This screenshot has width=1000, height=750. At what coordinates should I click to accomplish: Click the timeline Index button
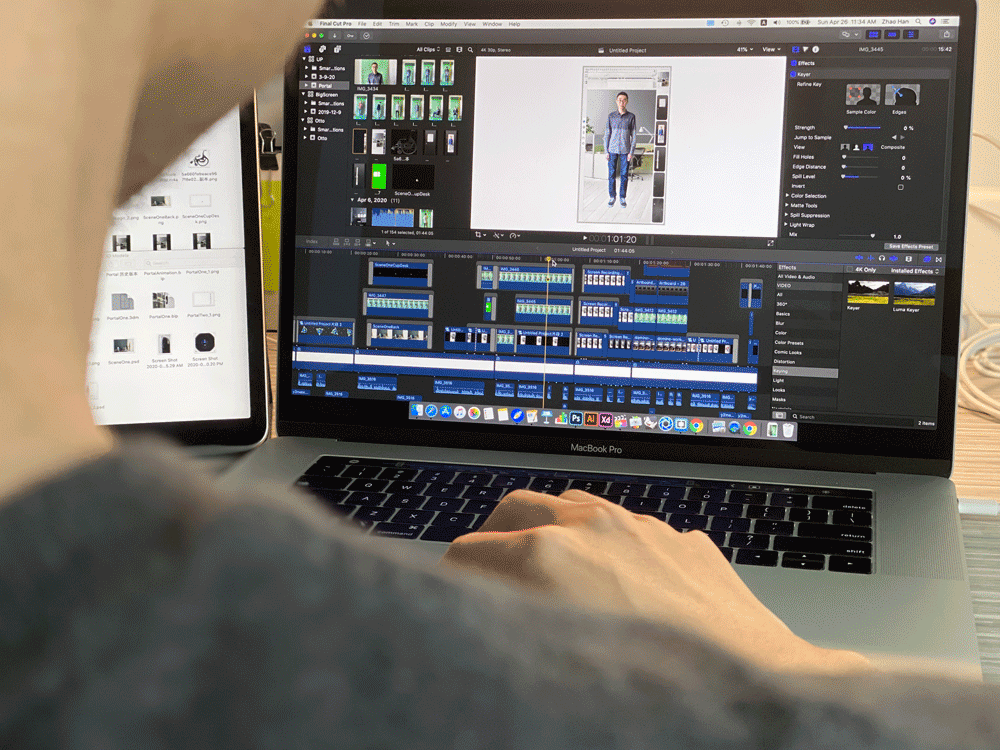coord(312,241)
